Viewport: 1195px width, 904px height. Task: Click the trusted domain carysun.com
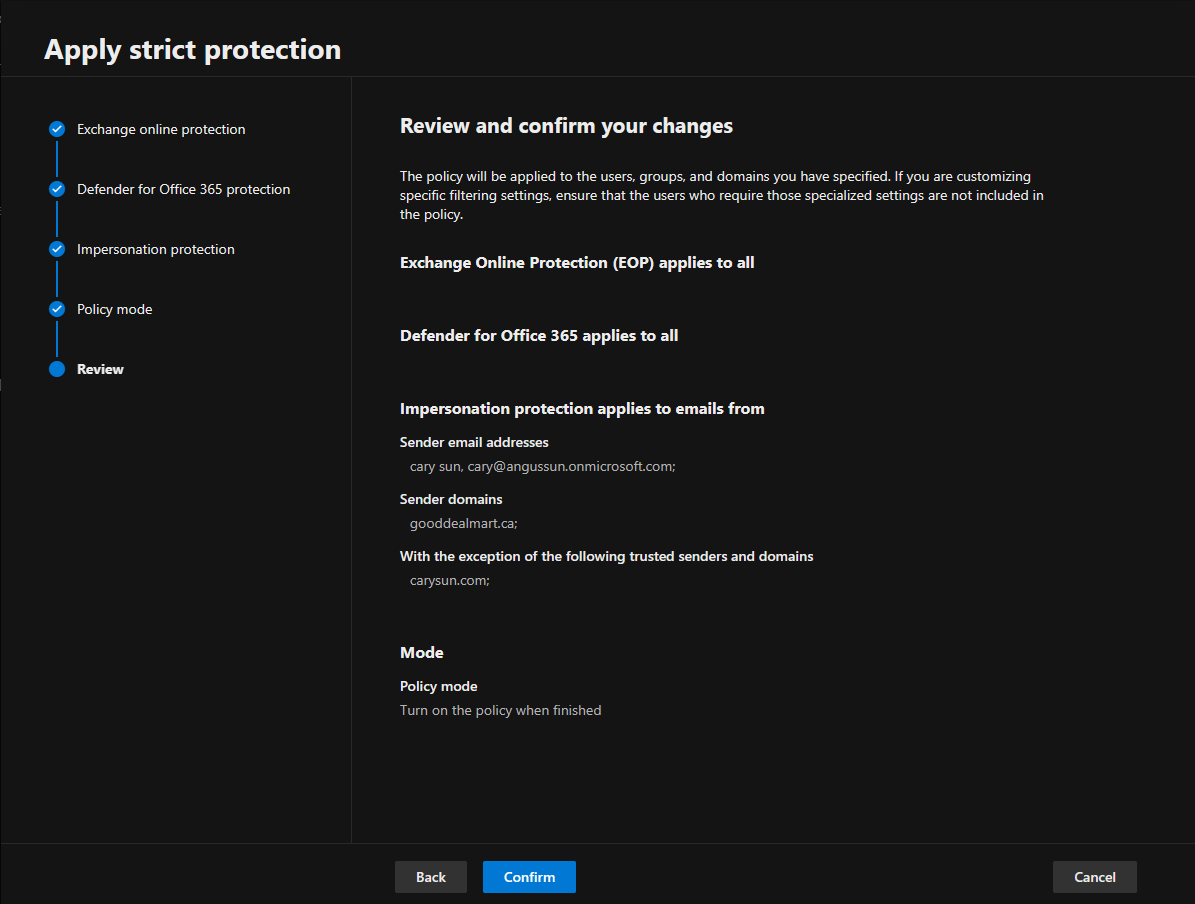coord(450,581)
